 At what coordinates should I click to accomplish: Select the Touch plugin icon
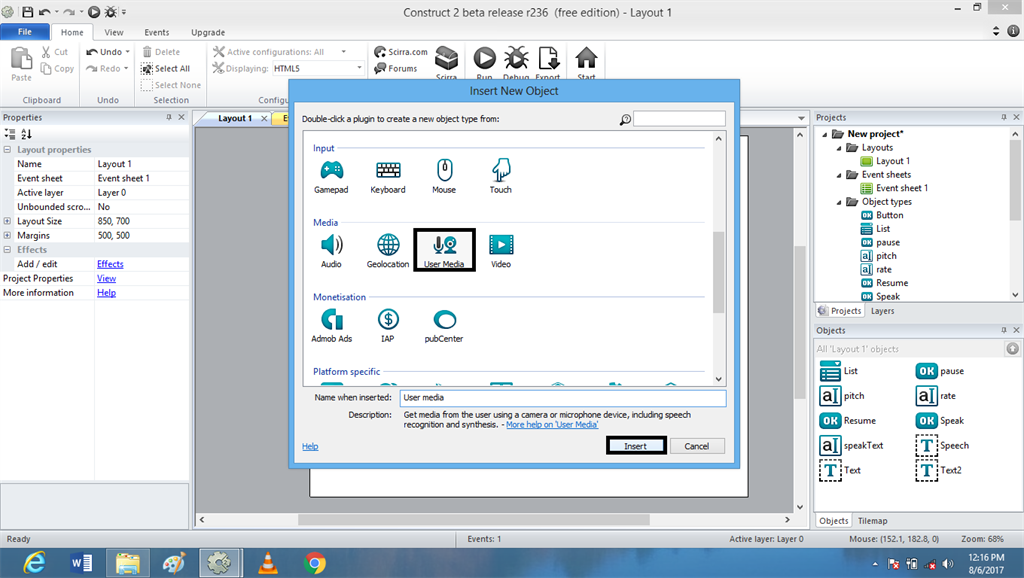[x=501, y=170]
